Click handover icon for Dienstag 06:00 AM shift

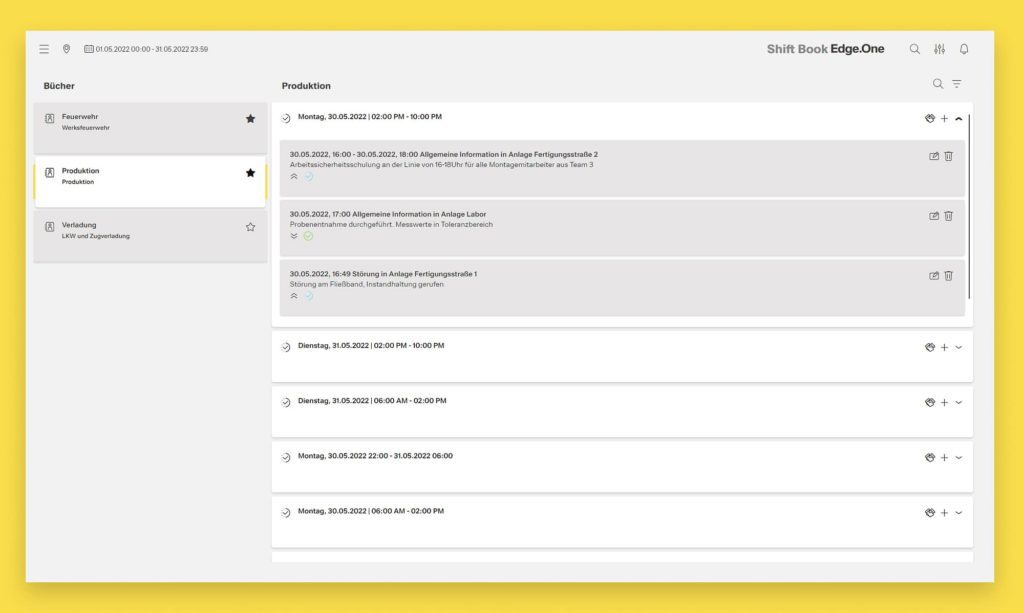929,402
